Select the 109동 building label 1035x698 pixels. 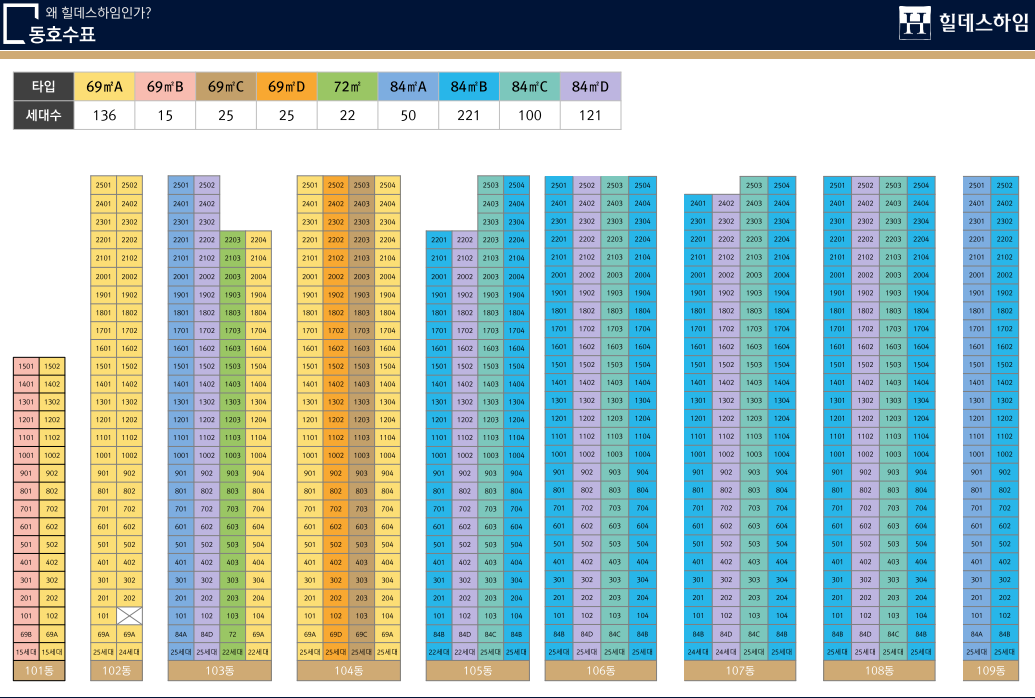(x=991, y=671)
